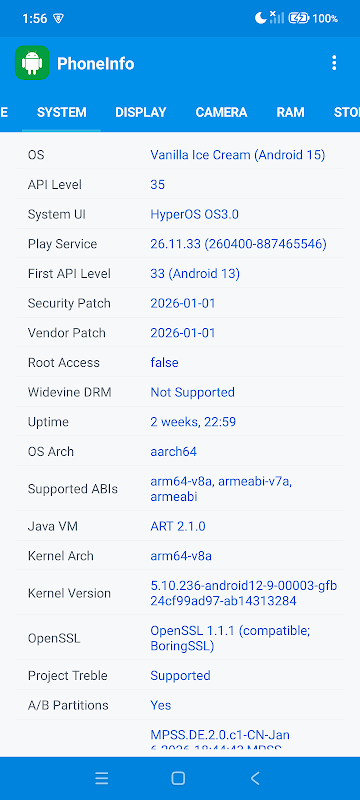Tap the signal strength status icon
This screenshot has height=800, width=360.
pos(276,18)
